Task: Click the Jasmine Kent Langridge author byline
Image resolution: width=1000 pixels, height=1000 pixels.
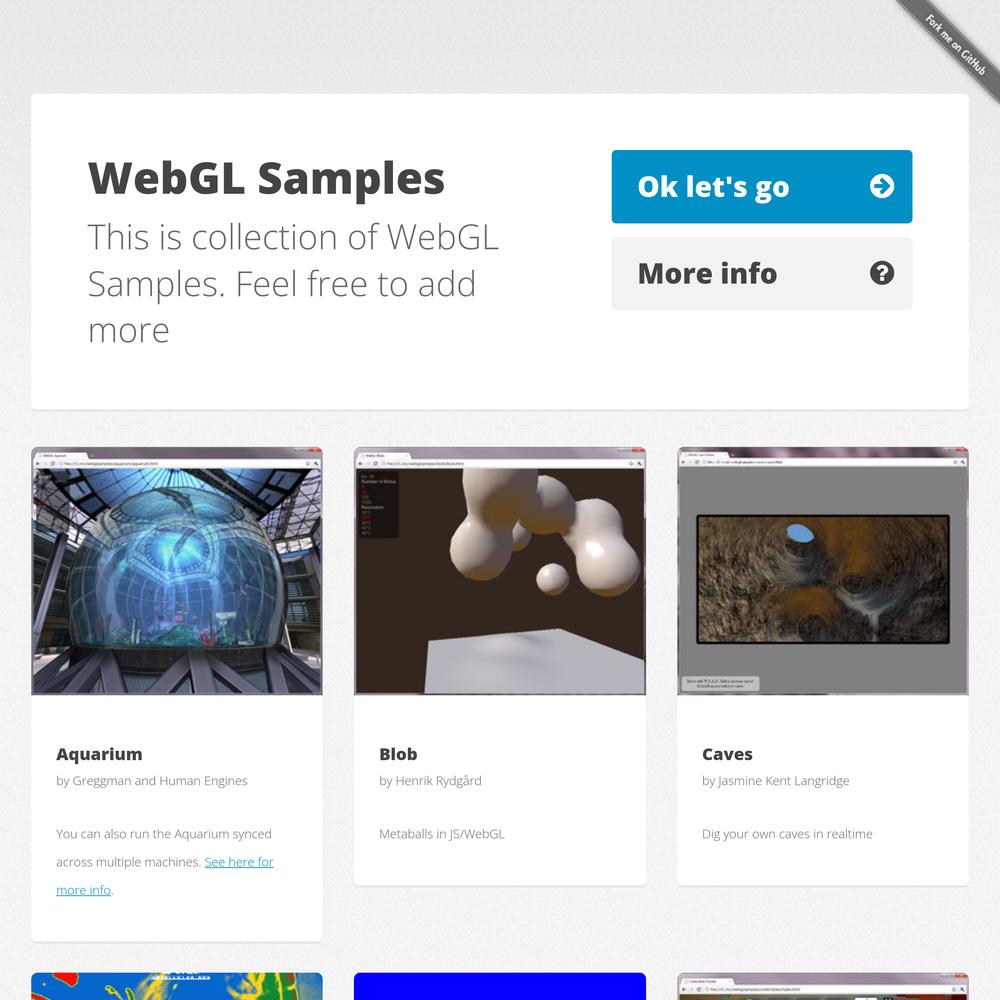Action: tap(776, 781)
